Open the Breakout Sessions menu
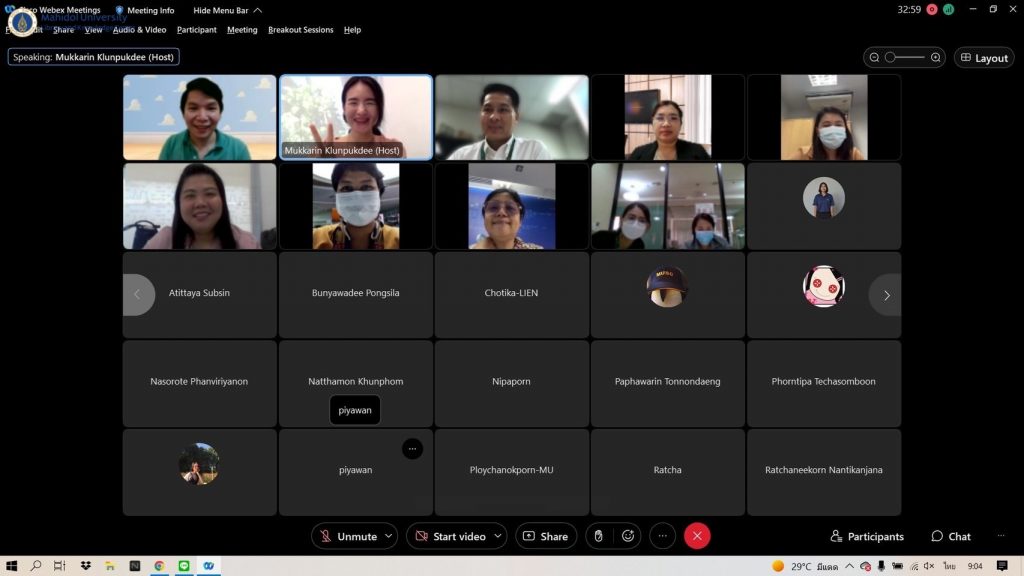1024x576 pixels. click(x=300, y=30)
